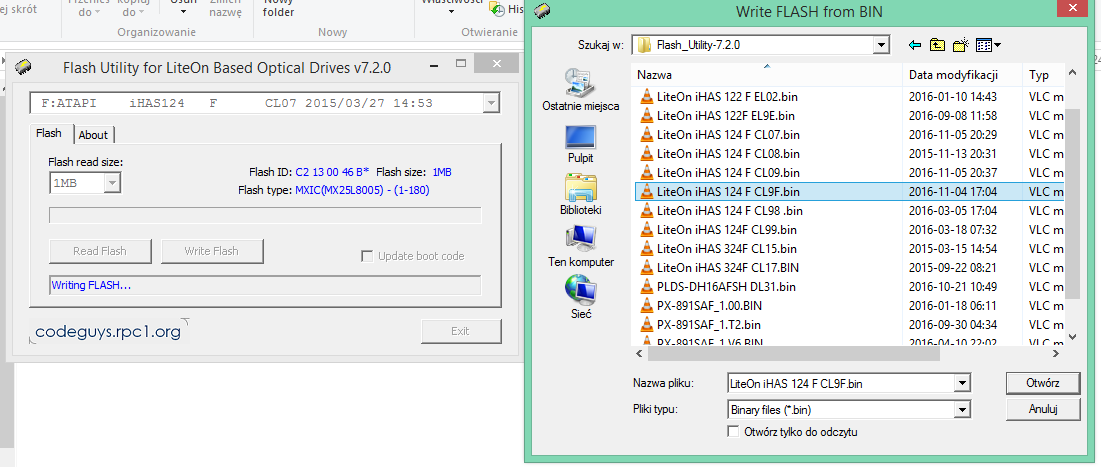Switch to the Flash tab

click(x=48, y=133)
